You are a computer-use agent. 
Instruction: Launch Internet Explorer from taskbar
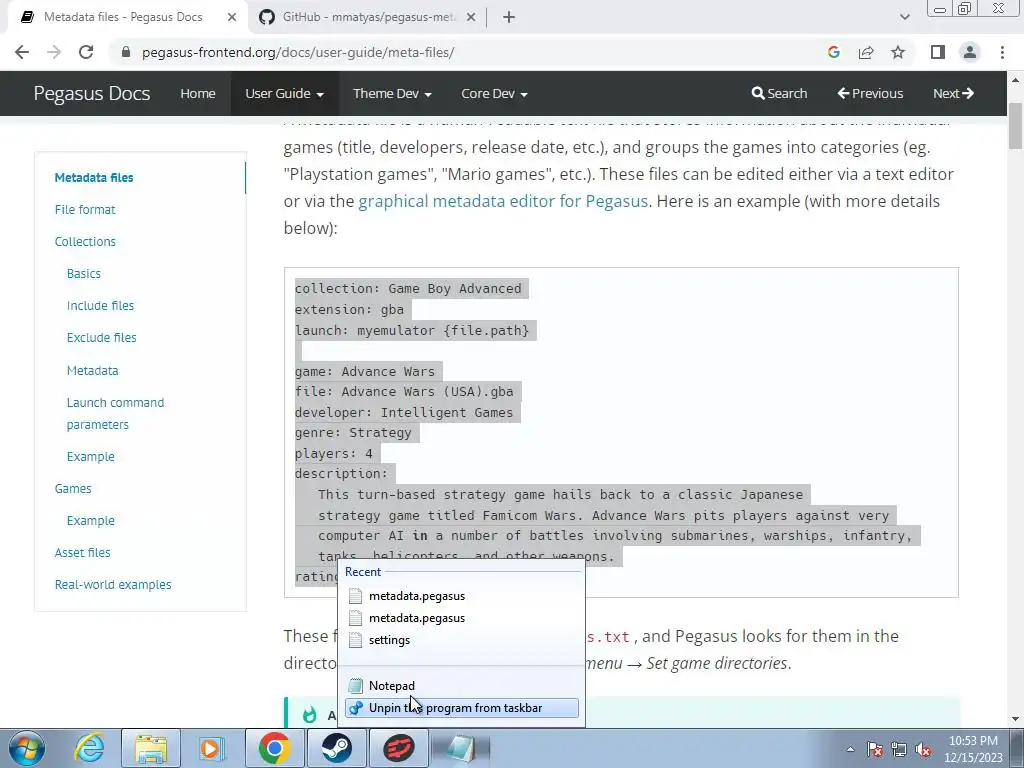[x=89, y=748]
